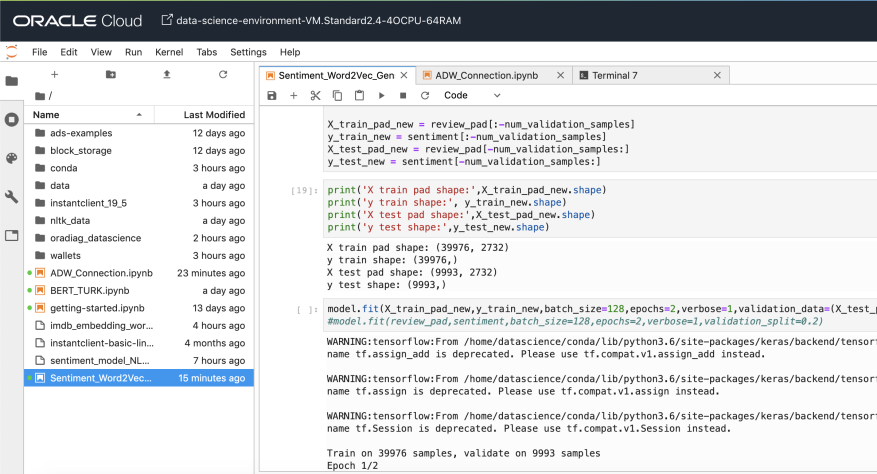This screenshot has height=474, width=877.
Task: Open the Running Terminals and Kernels sidebar panel
Action: pyautogui.click(x=12, y=119)
